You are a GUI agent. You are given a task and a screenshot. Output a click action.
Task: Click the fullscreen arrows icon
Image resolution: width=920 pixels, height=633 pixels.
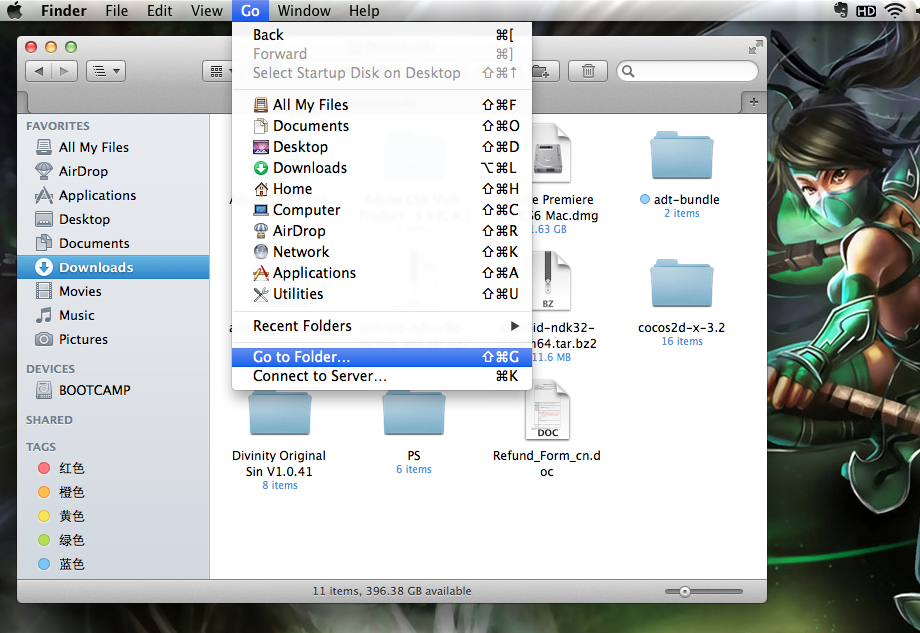tap(756, 47)
